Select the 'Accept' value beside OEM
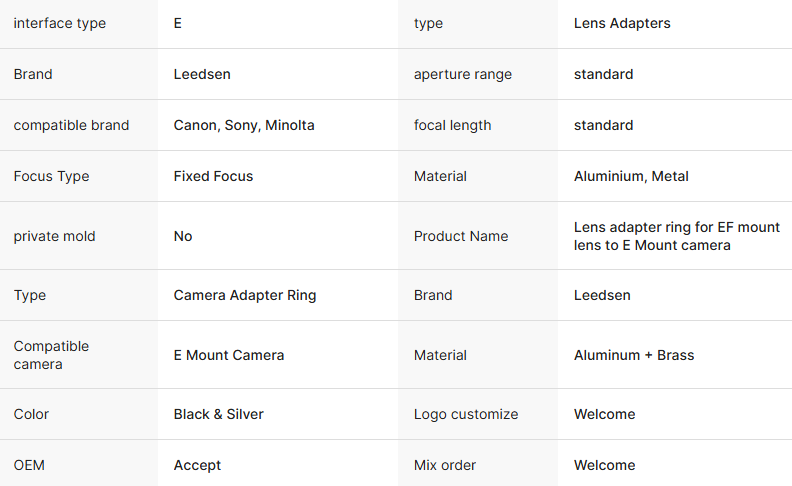792x486 pixels. point(197,465)
